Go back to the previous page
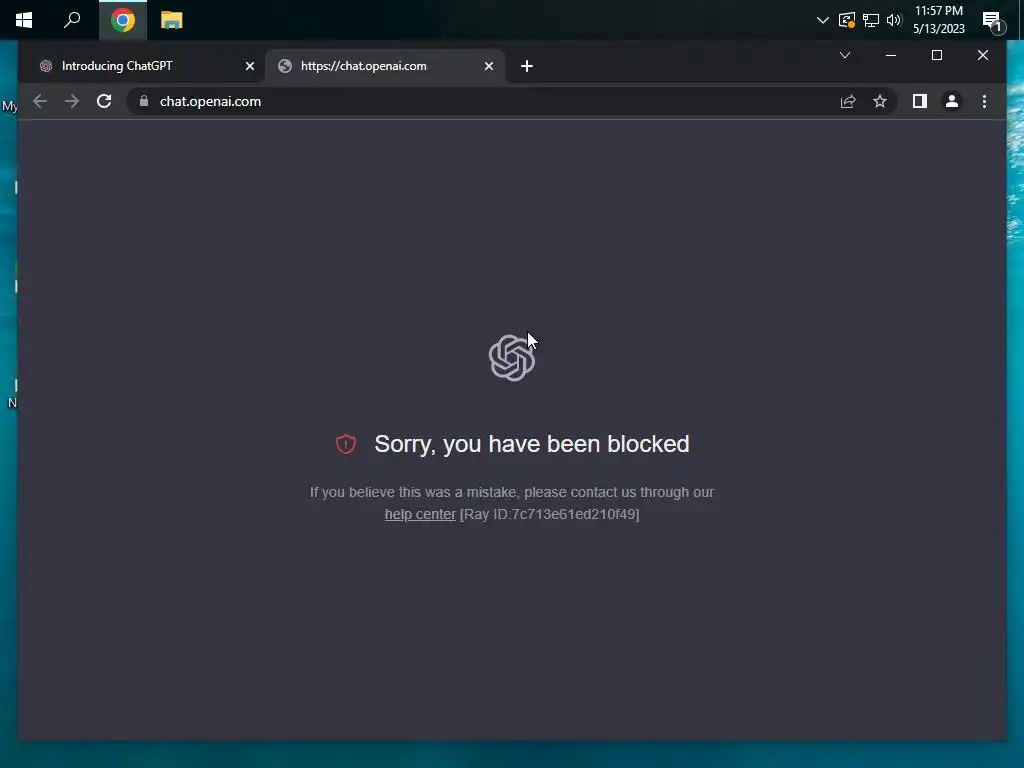Screen dimensions: 1024x768 (x=40, y=101)
